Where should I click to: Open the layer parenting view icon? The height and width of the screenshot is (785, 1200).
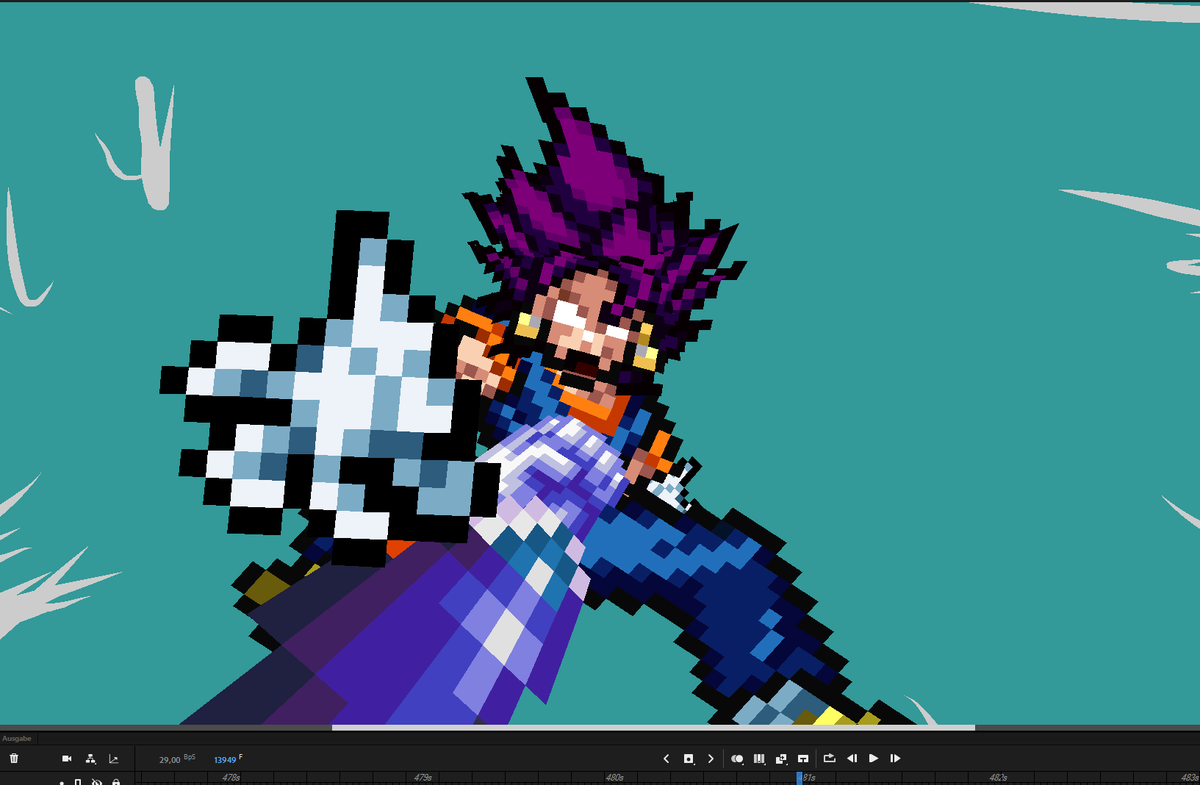pos(91,759)
